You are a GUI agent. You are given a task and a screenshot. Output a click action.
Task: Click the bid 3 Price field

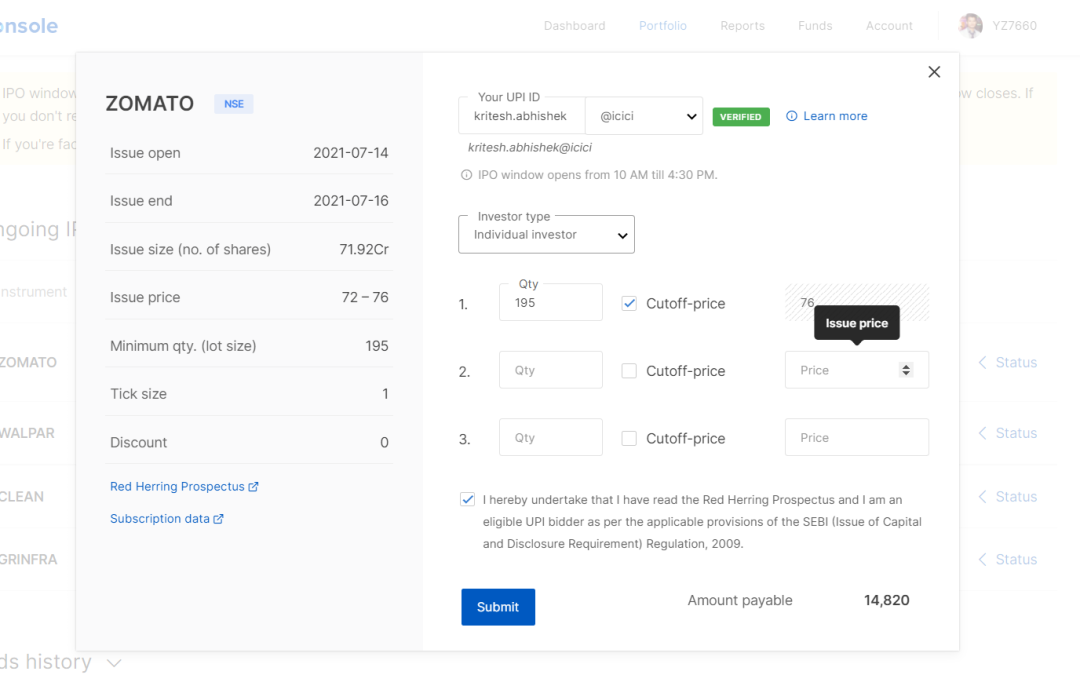[x=857, y=437]
